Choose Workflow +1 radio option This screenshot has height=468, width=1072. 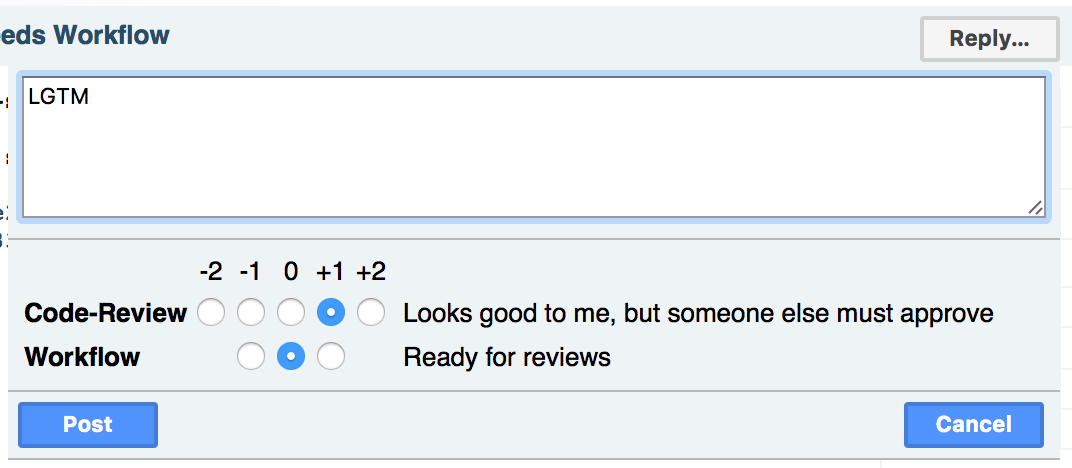331,357
